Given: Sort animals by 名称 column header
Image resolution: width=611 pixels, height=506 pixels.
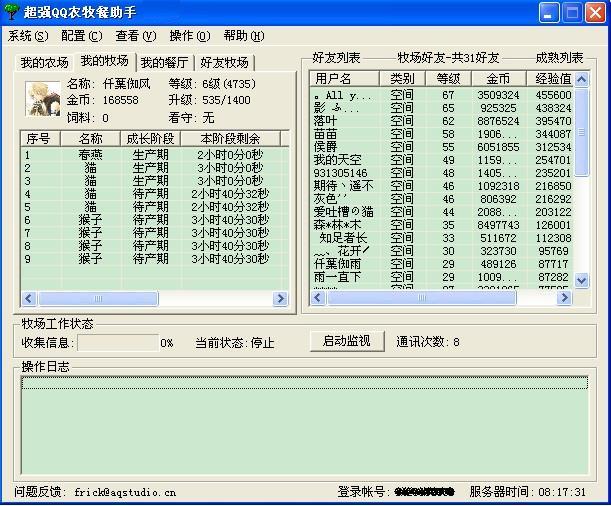Looking at the screenshot, I should [90, 139].
